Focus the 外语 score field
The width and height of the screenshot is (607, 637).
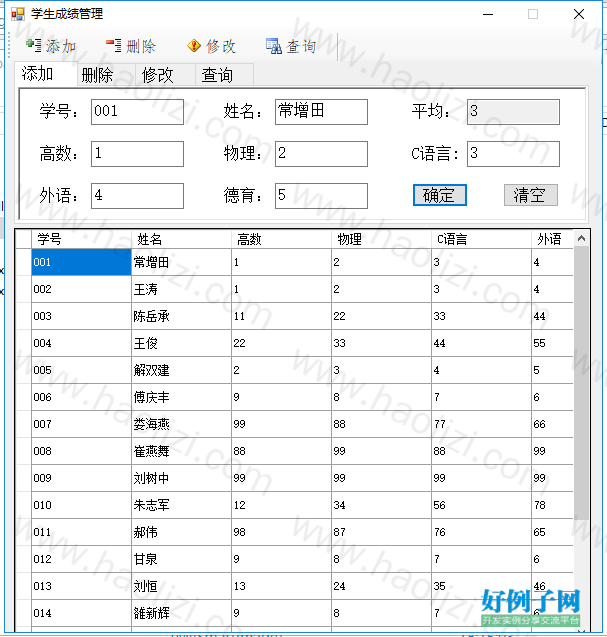tap(137, 196)
